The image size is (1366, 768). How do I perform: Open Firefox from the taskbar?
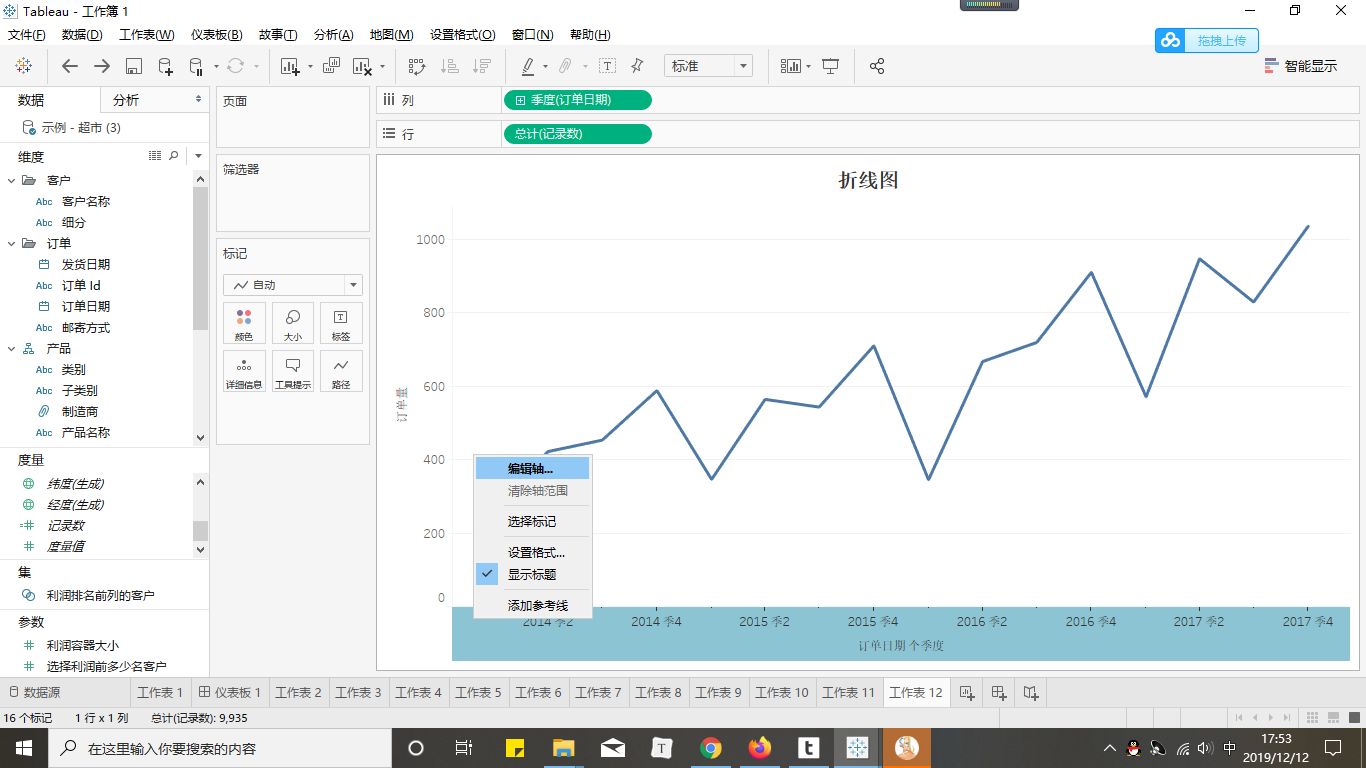pyautogui.click(x=760, y=748)
